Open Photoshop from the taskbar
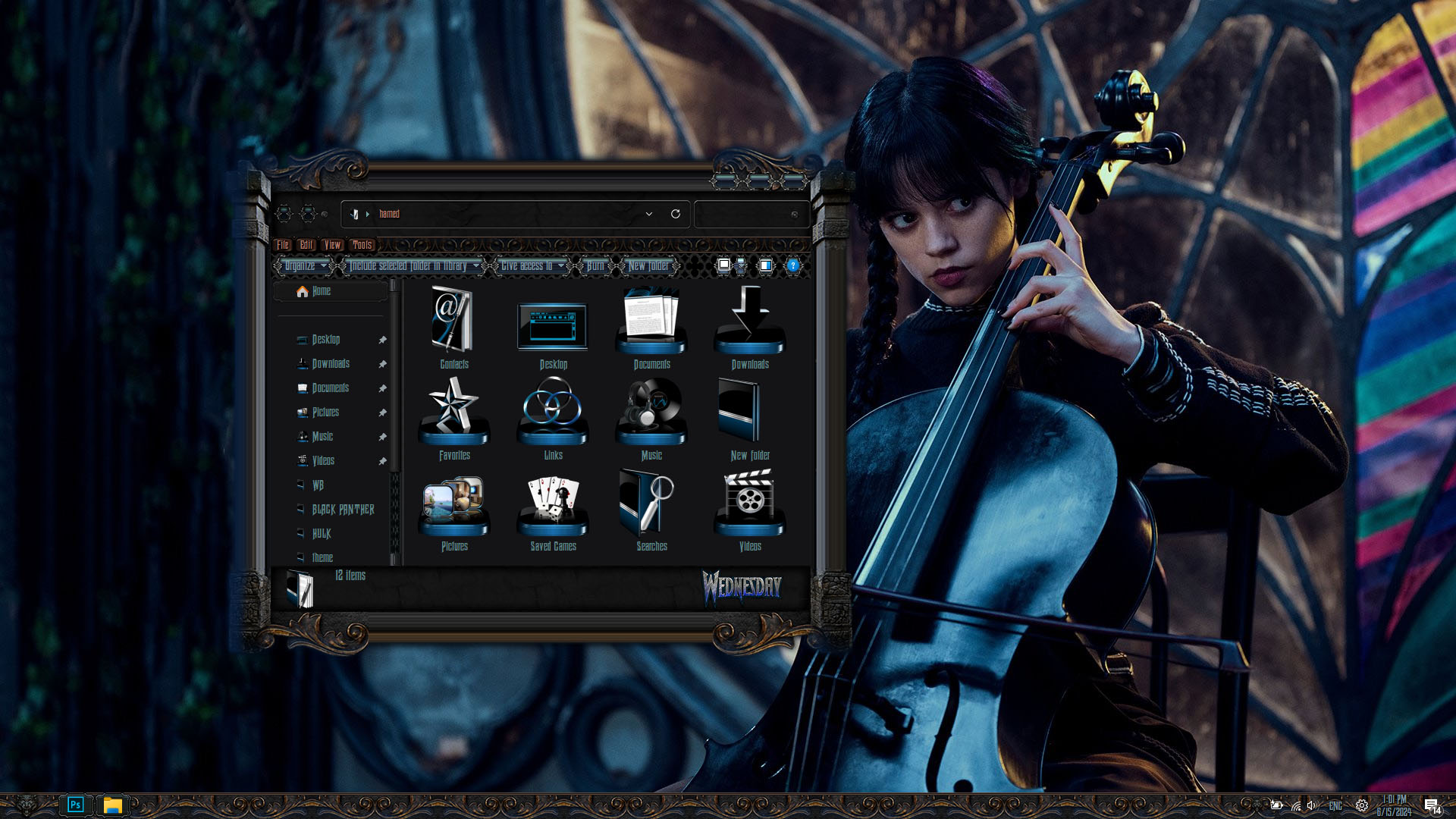 point(75,805)
